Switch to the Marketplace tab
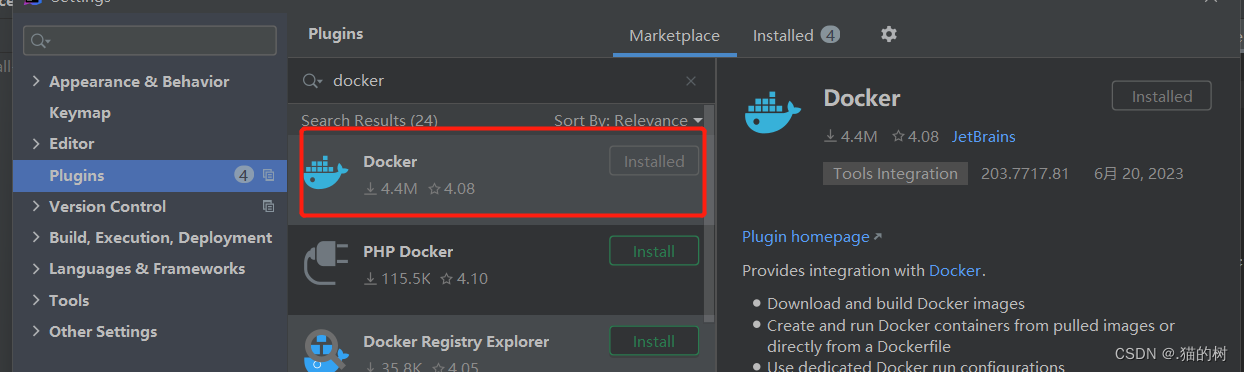 click(674, 35)
